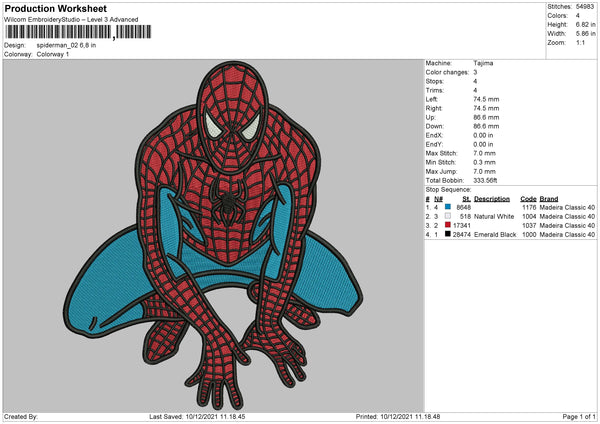The height and width of the screenshot is (424, 600).
Task: Click the 'Page 1 of 1' footer text
Action: 579,416
